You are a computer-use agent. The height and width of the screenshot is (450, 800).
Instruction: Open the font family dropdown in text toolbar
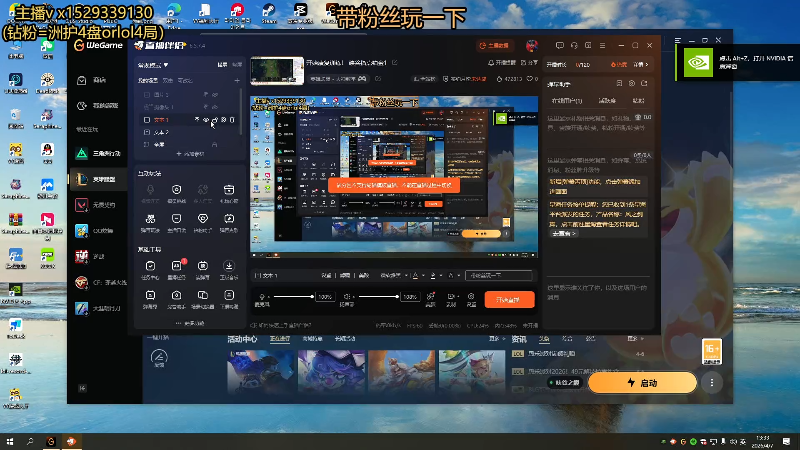point(393,276)
